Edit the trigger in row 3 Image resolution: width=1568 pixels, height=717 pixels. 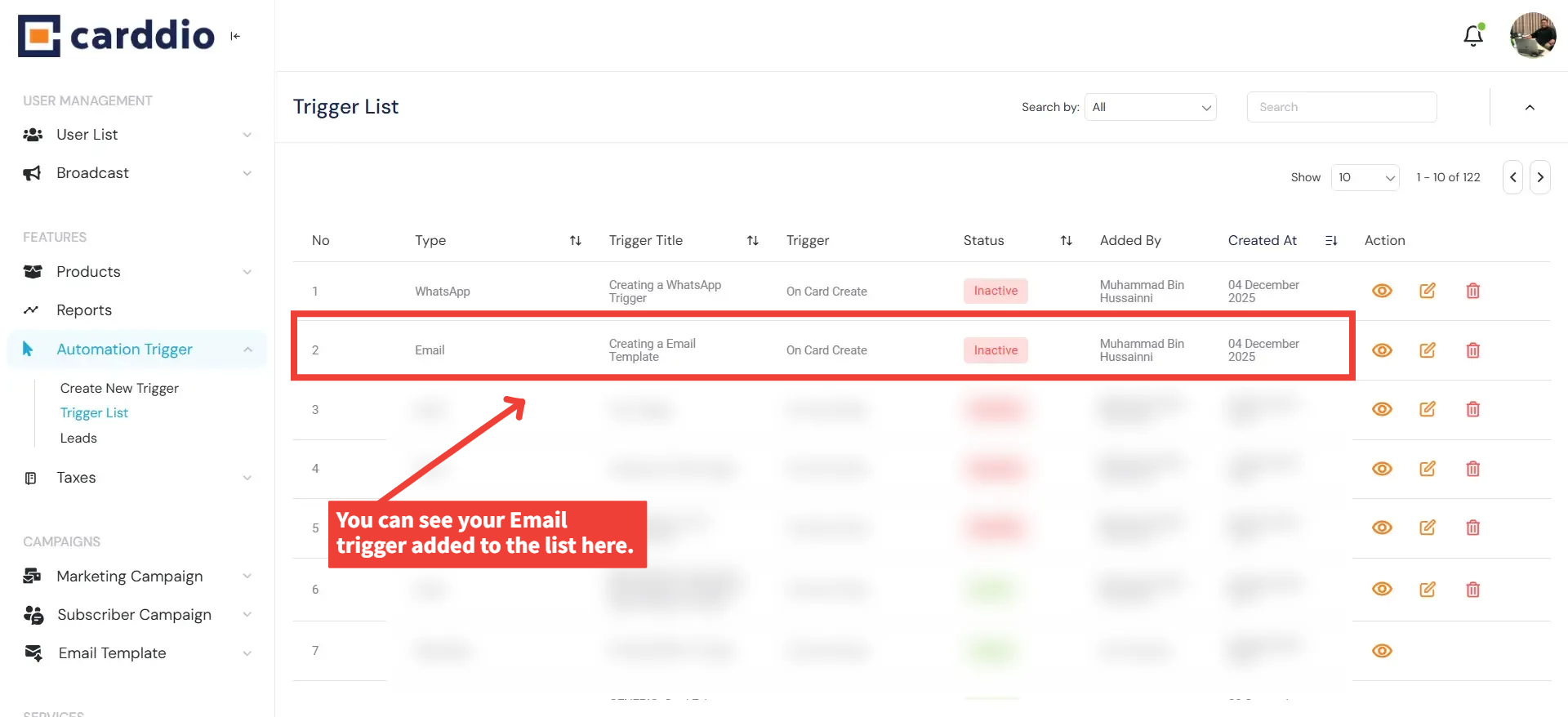click(1428, 409)
